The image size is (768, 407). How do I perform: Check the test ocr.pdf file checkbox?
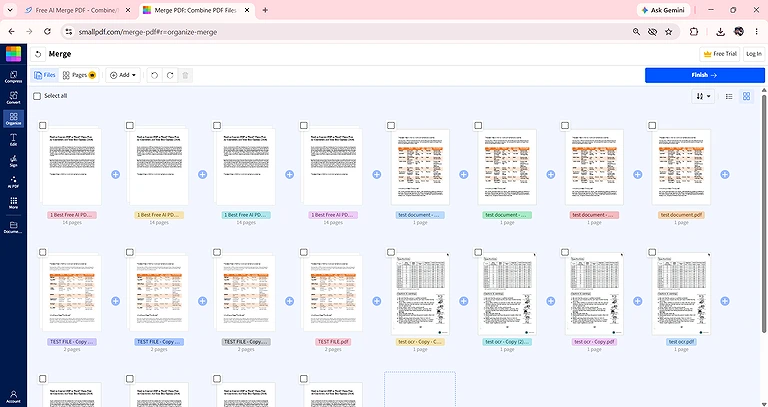652,252
